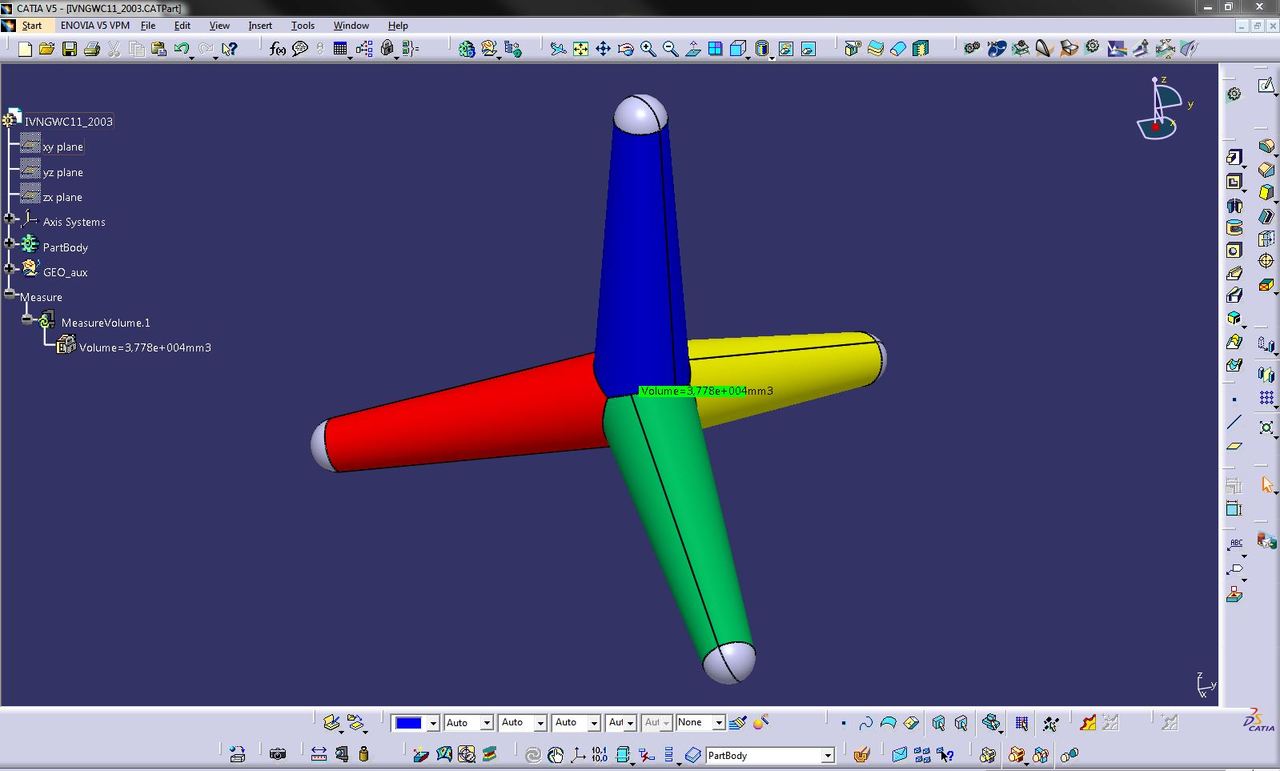Open the first Auto transparency dropdown
The width and height of the screenshot is (1280, 771).
click(486, 723)
